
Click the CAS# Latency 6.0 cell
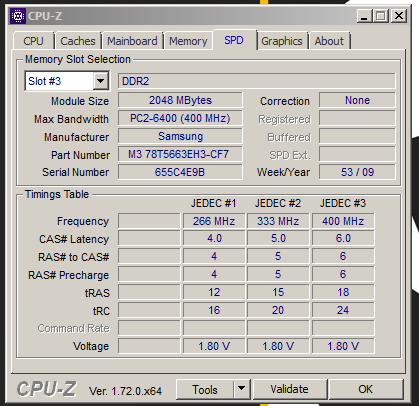[343, 238]
